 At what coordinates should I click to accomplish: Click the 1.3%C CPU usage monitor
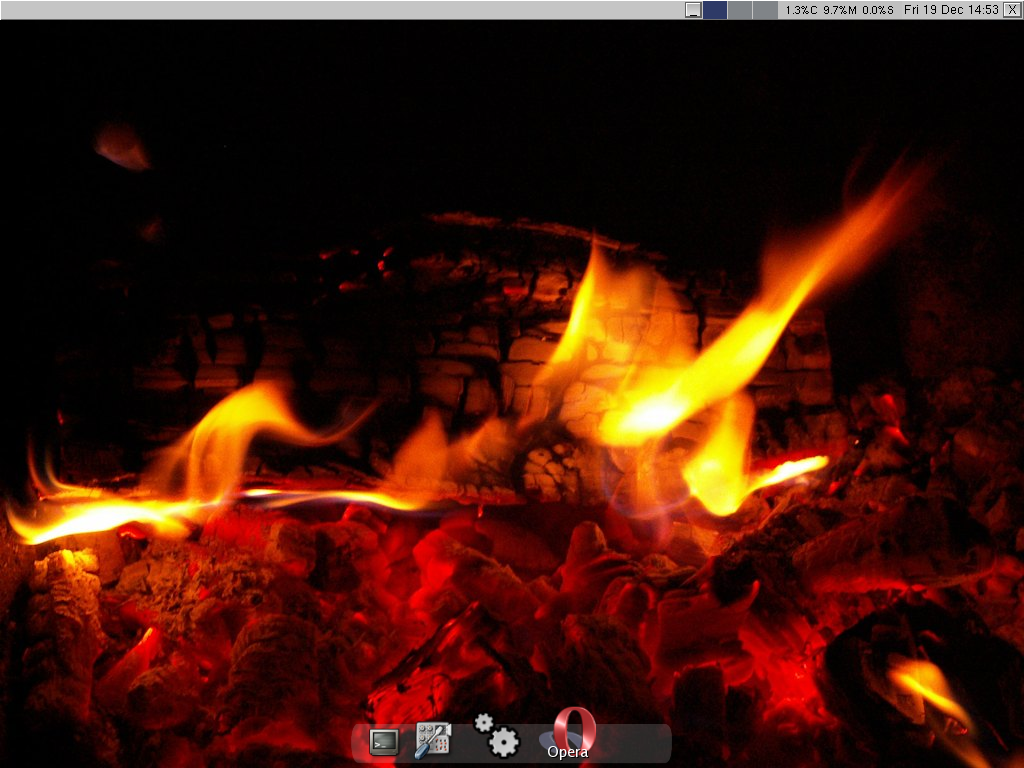(801, 10)
